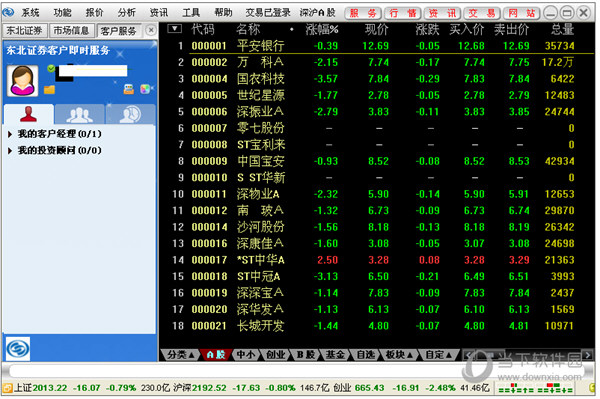The width and height of the screenshot is (600, 399).
Task: Click the bottom tab bar right scroll arrow
Action: (x=588, y=355)
